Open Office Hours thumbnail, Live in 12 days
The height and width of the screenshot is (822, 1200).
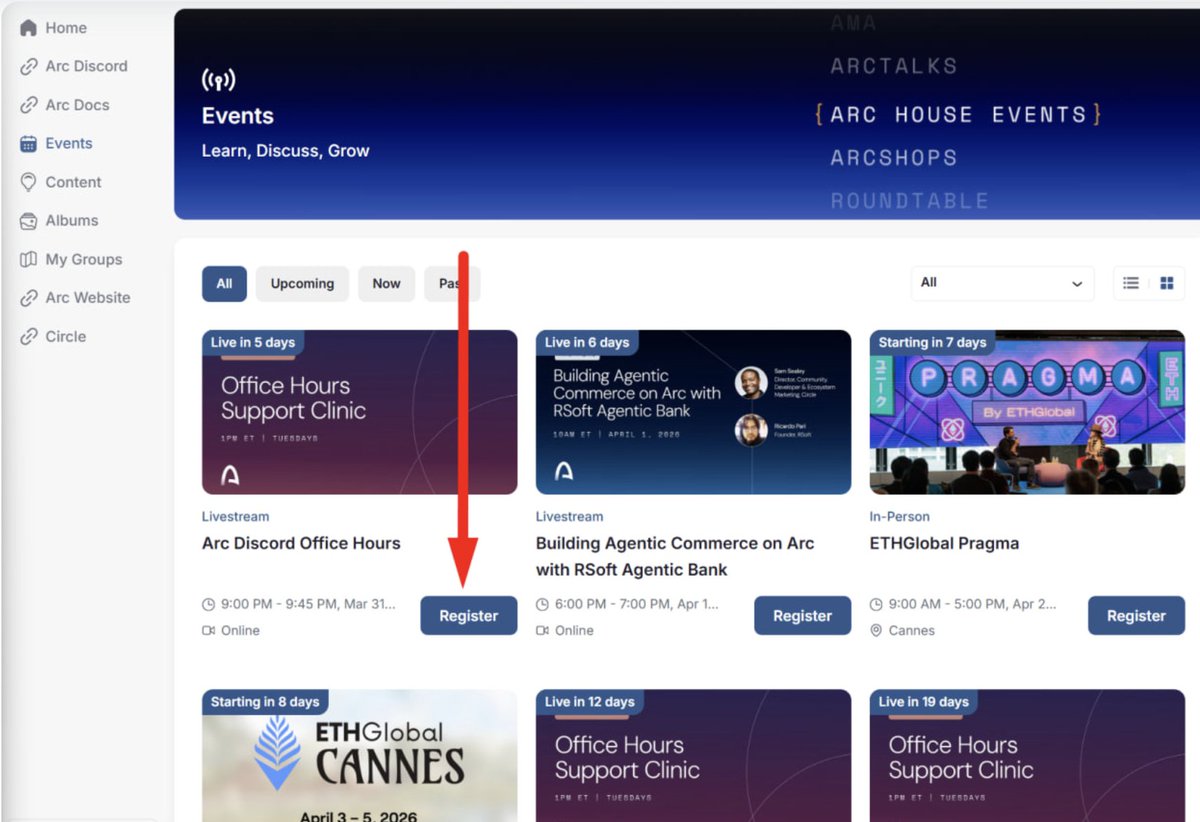[x=693, y=755]
